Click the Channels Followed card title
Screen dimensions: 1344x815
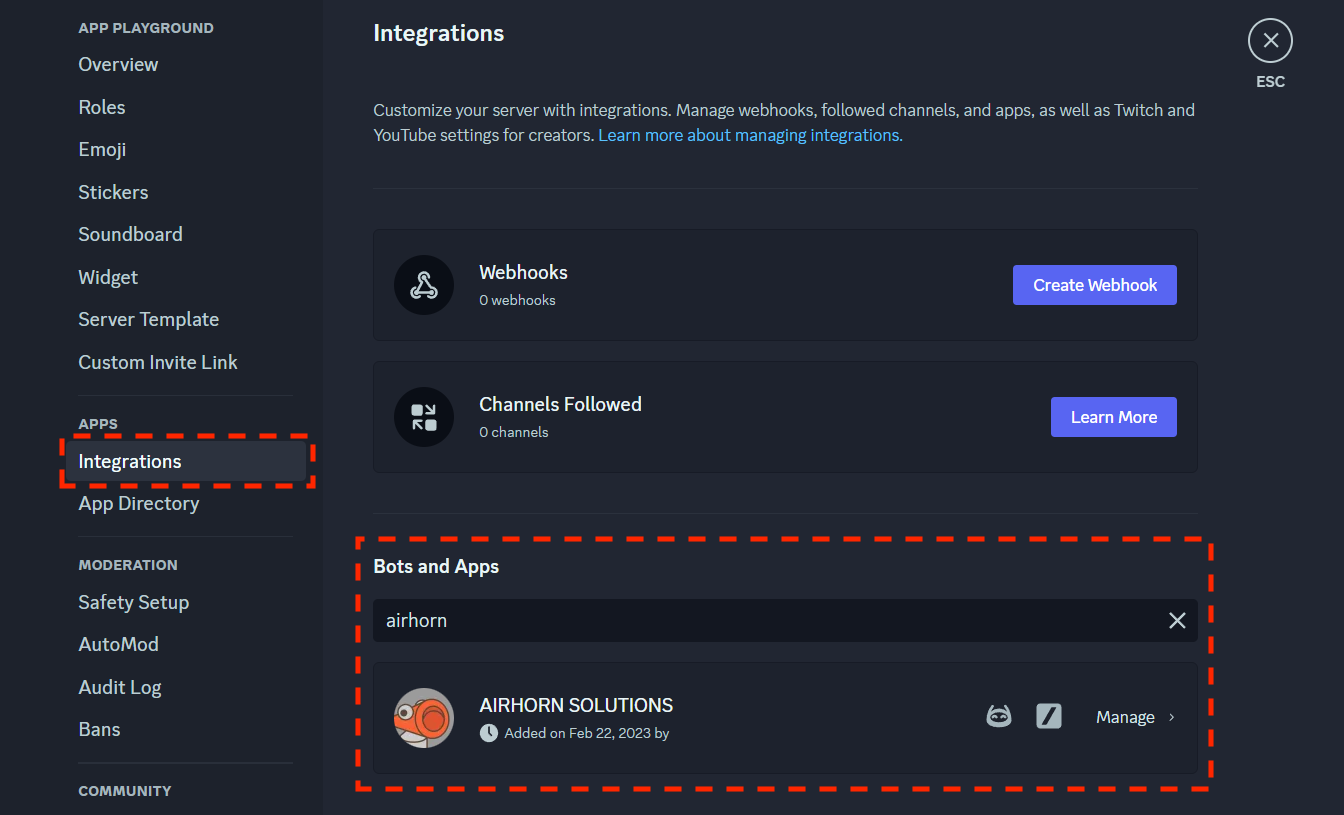click(x=560, y=404)
